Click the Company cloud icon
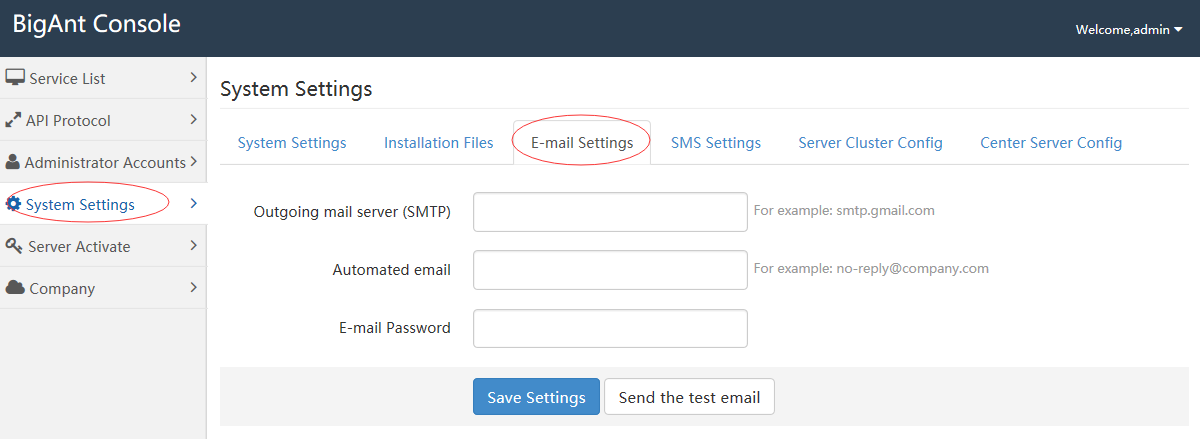Image resolution: width=1200 pixels, height=439 pixels. (15, 288)
